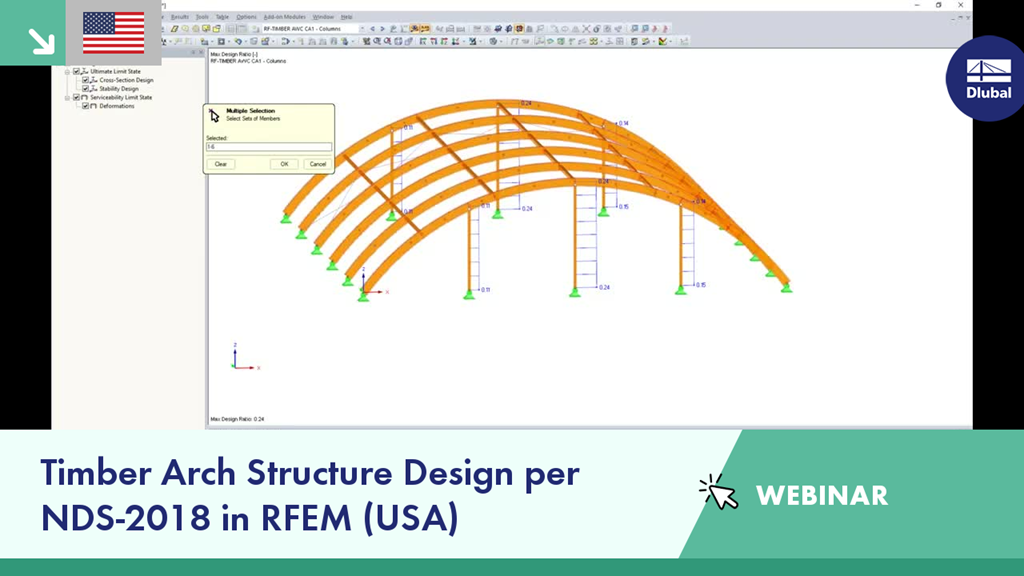Uncheck the Stability Design checkbox
Image resolution: width=1024 pixels, height=576 pixels.
tap(86, 88)
